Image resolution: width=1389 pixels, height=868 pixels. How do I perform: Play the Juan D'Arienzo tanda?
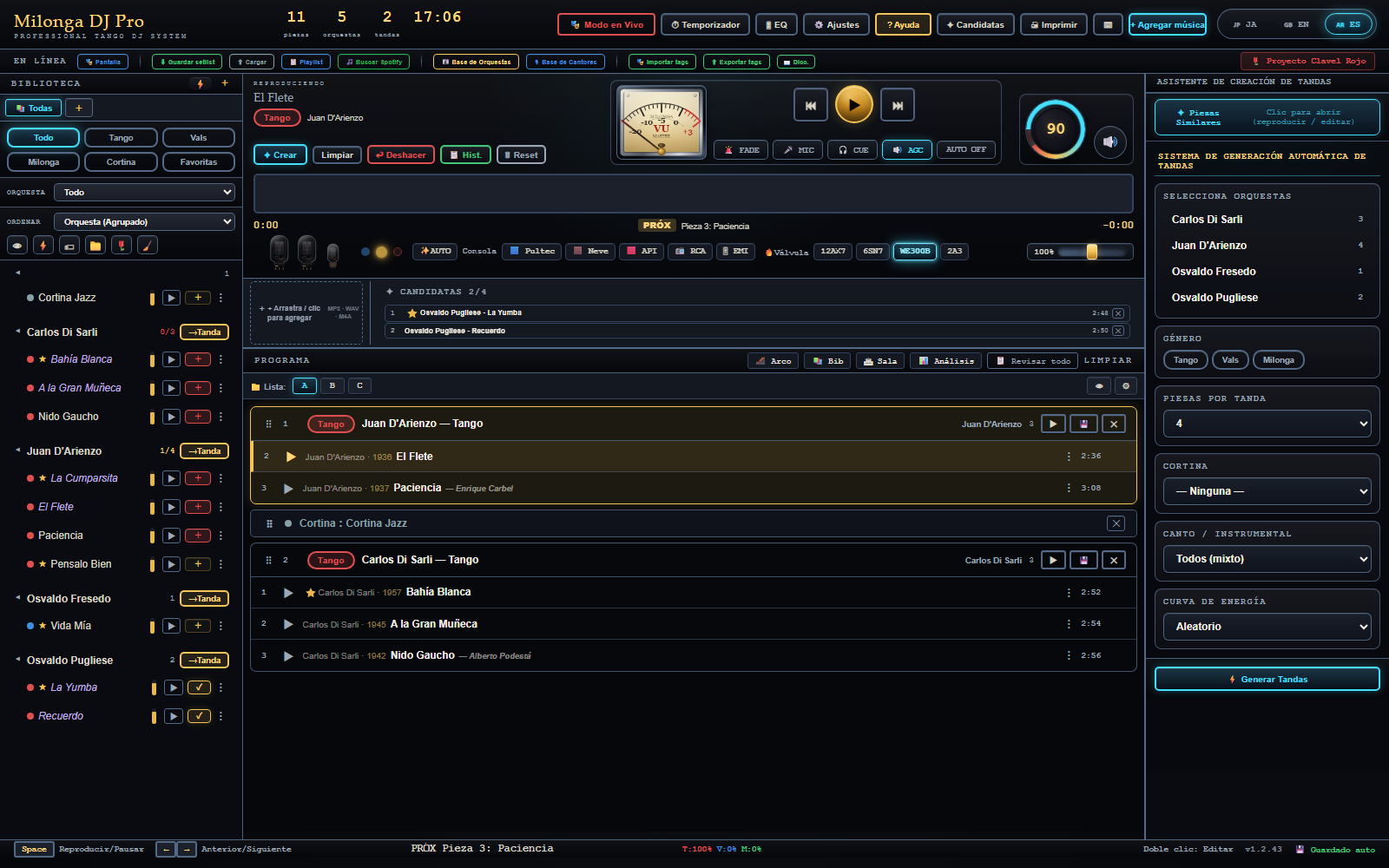tap(1053, 424)
